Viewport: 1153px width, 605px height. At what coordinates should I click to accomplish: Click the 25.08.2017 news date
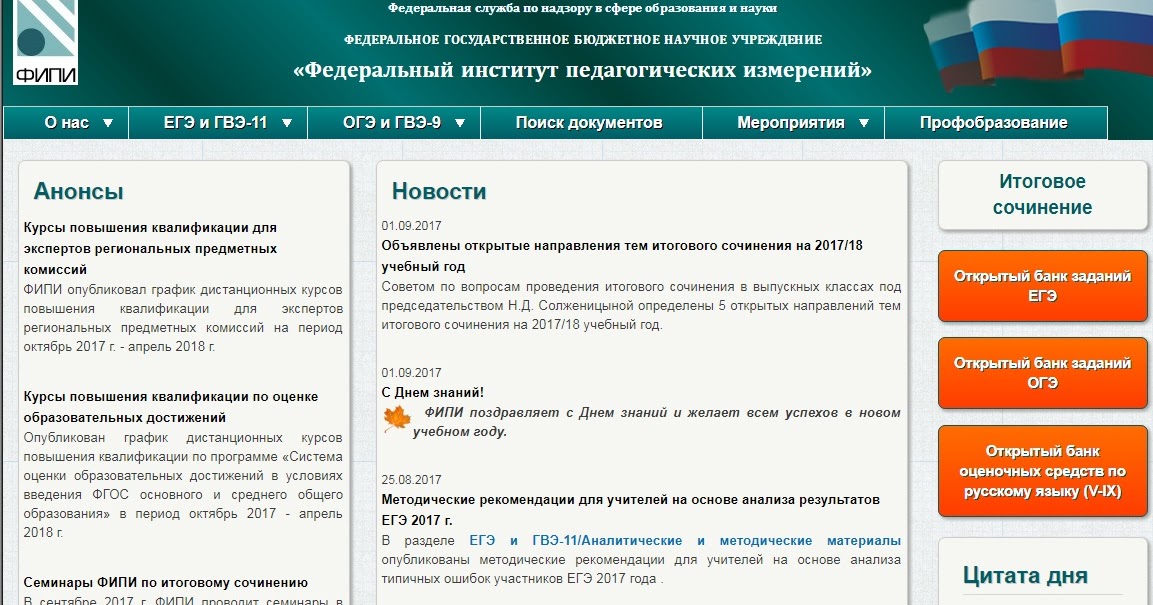tap(411, 480)
